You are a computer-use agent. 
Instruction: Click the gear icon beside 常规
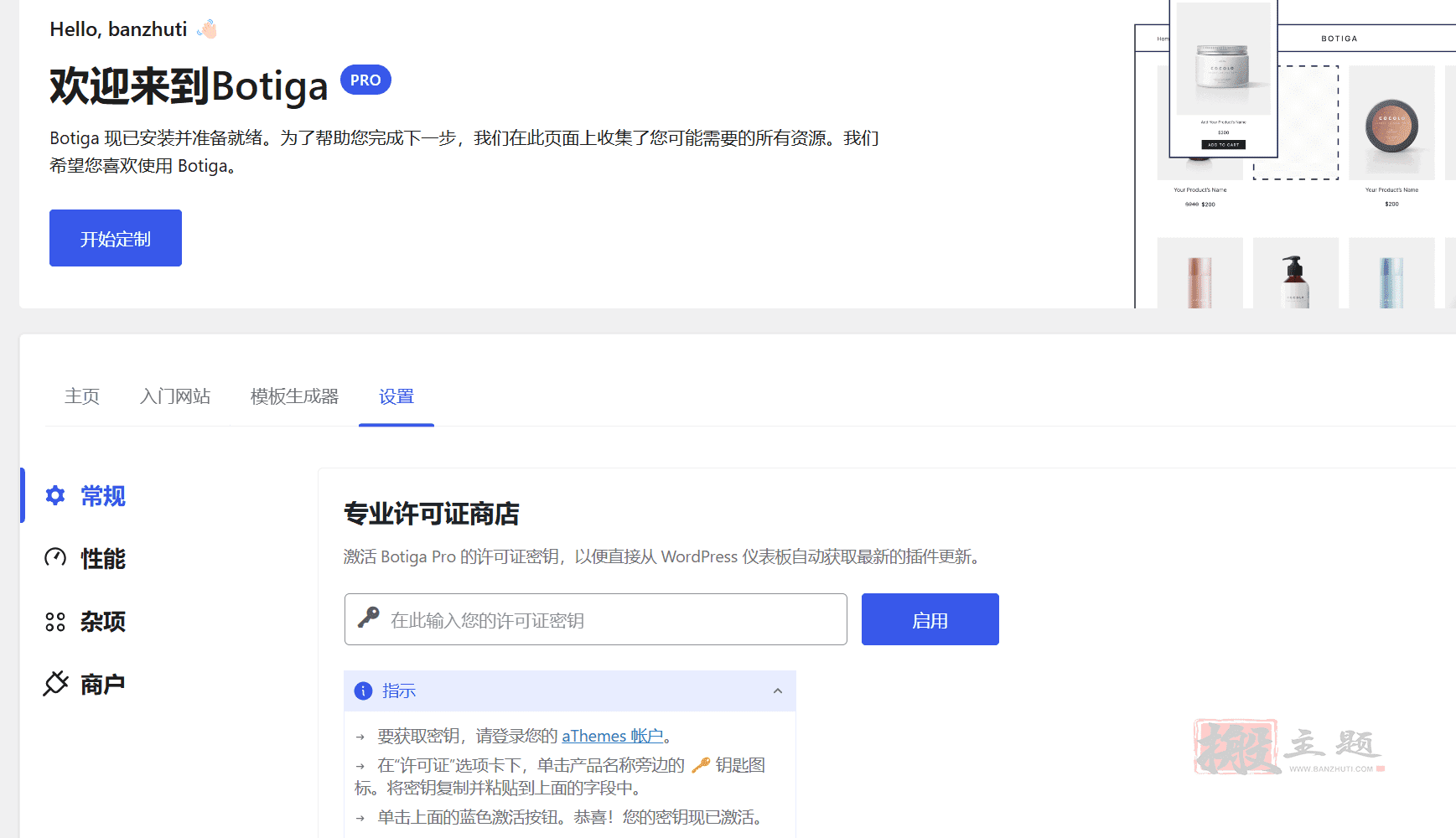(x=55, y=495)
